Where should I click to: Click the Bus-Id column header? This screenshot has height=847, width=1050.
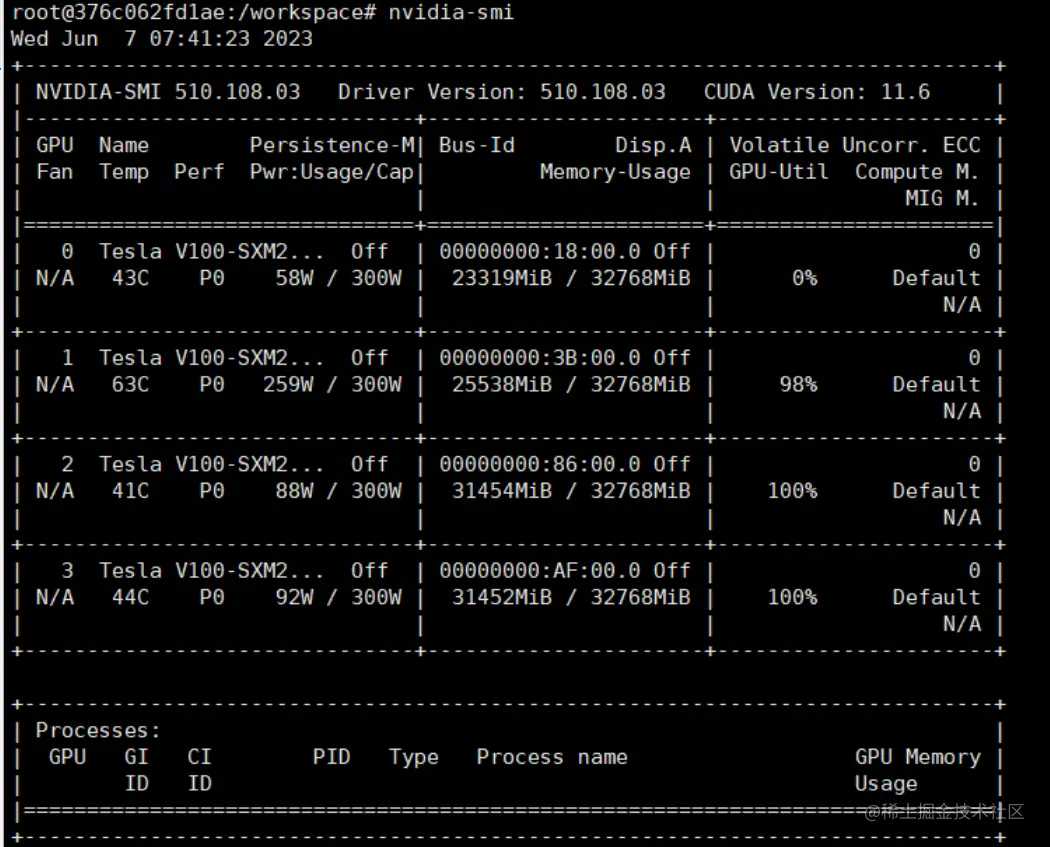tap(477, 145)
